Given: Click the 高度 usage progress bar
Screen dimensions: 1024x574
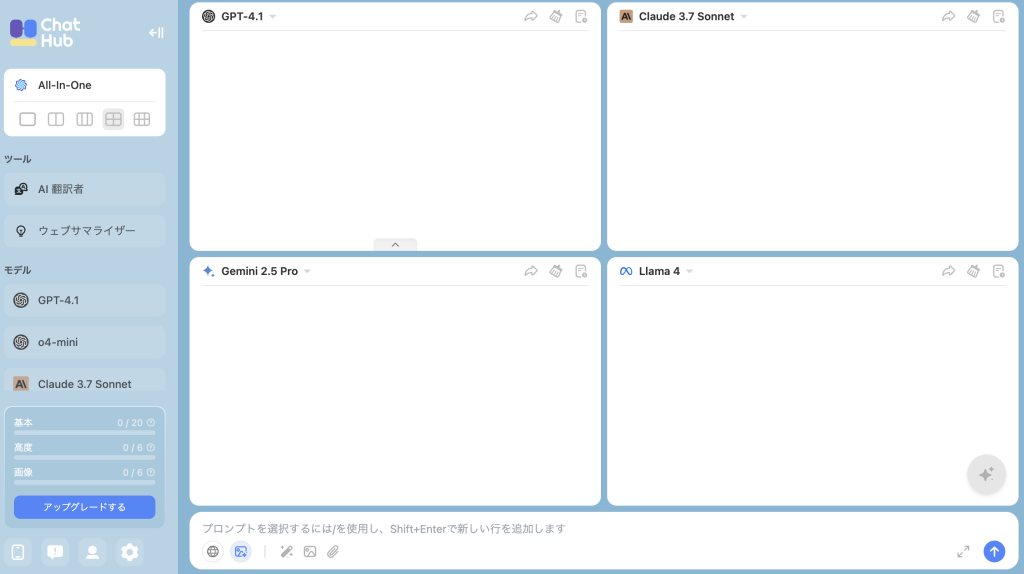Looking at the screenshot, I should coord(85,458).
